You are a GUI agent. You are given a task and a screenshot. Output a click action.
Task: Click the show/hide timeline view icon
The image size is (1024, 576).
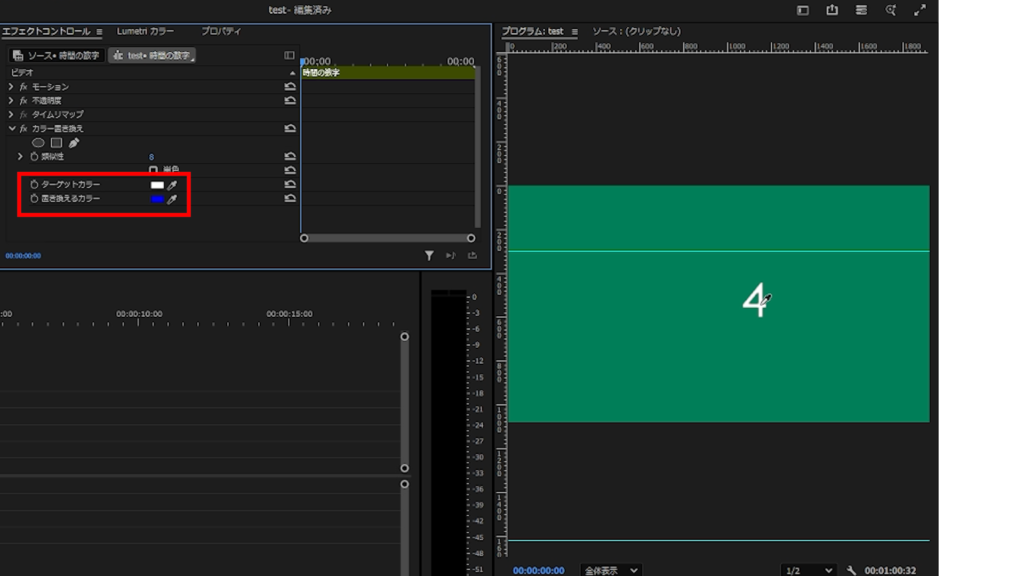[289, 56]
